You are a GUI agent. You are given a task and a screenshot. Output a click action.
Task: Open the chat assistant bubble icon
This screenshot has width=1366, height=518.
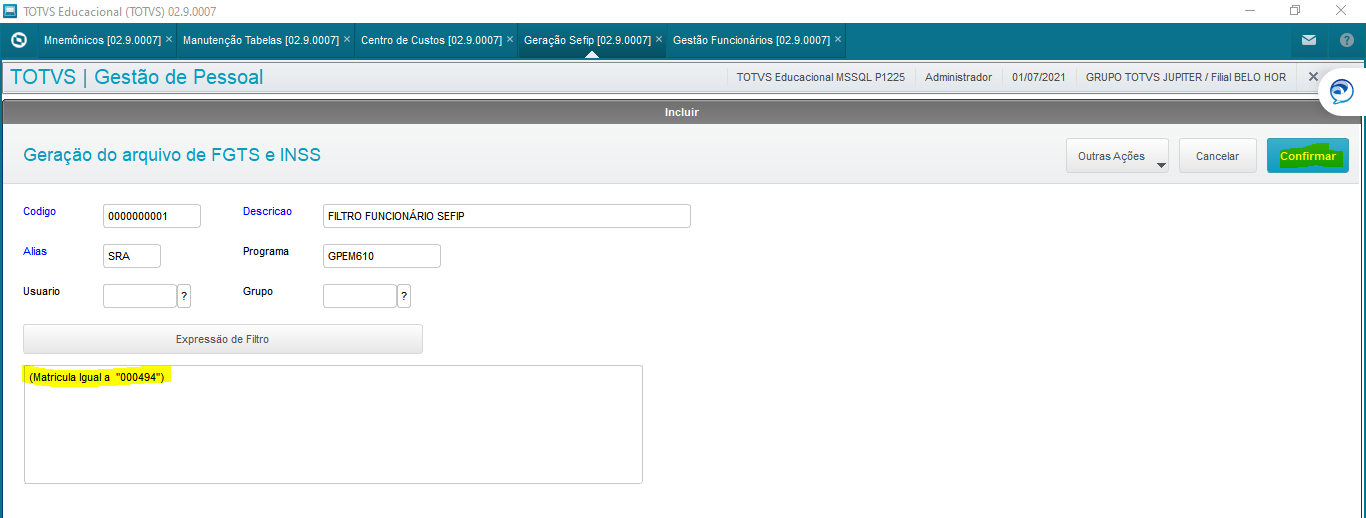coord(1341,93)
